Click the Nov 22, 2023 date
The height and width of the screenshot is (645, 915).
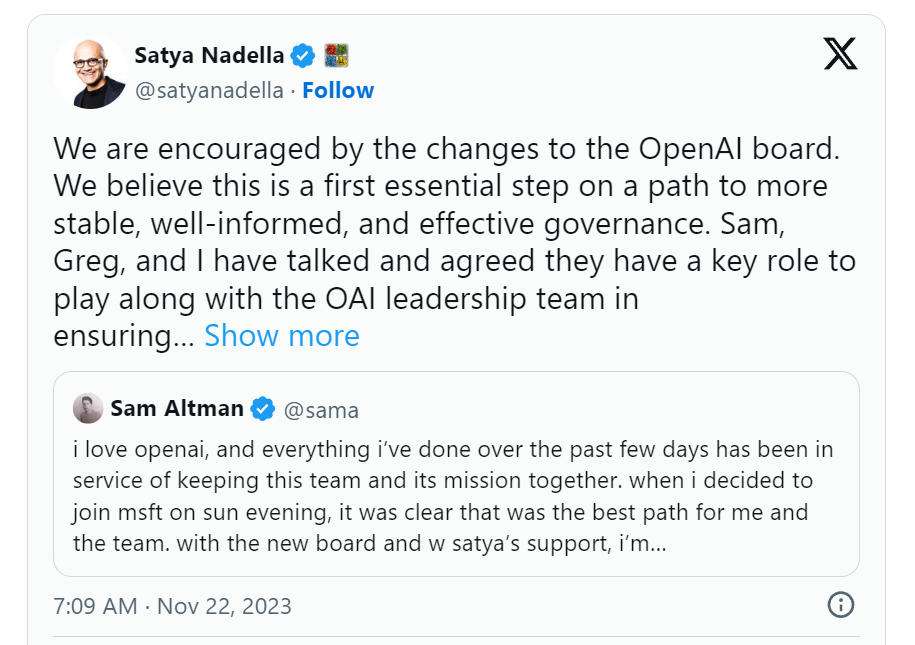pos(224,606)
